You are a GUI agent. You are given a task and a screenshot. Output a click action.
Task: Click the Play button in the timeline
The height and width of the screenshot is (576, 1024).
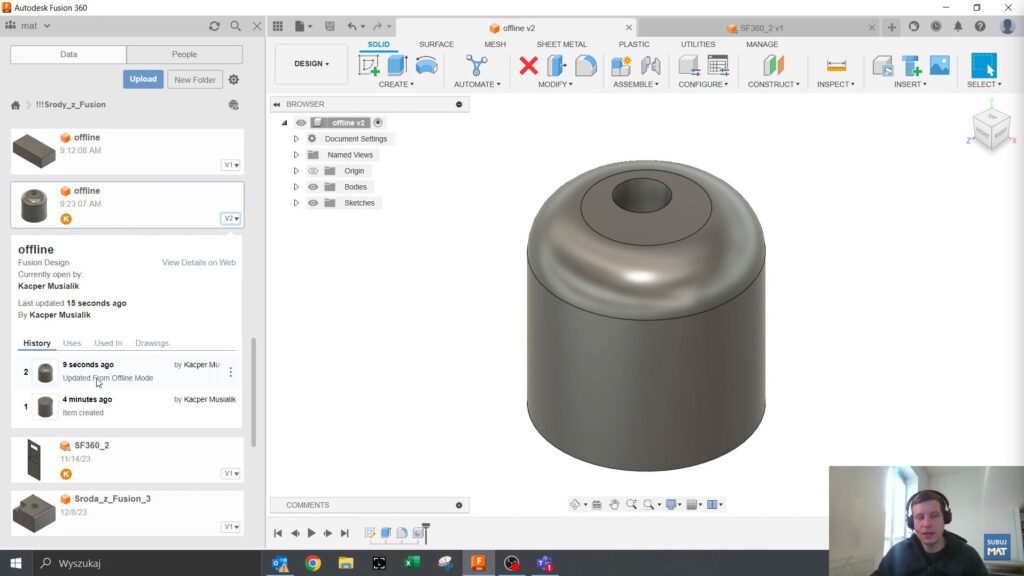tap(311, 533)
